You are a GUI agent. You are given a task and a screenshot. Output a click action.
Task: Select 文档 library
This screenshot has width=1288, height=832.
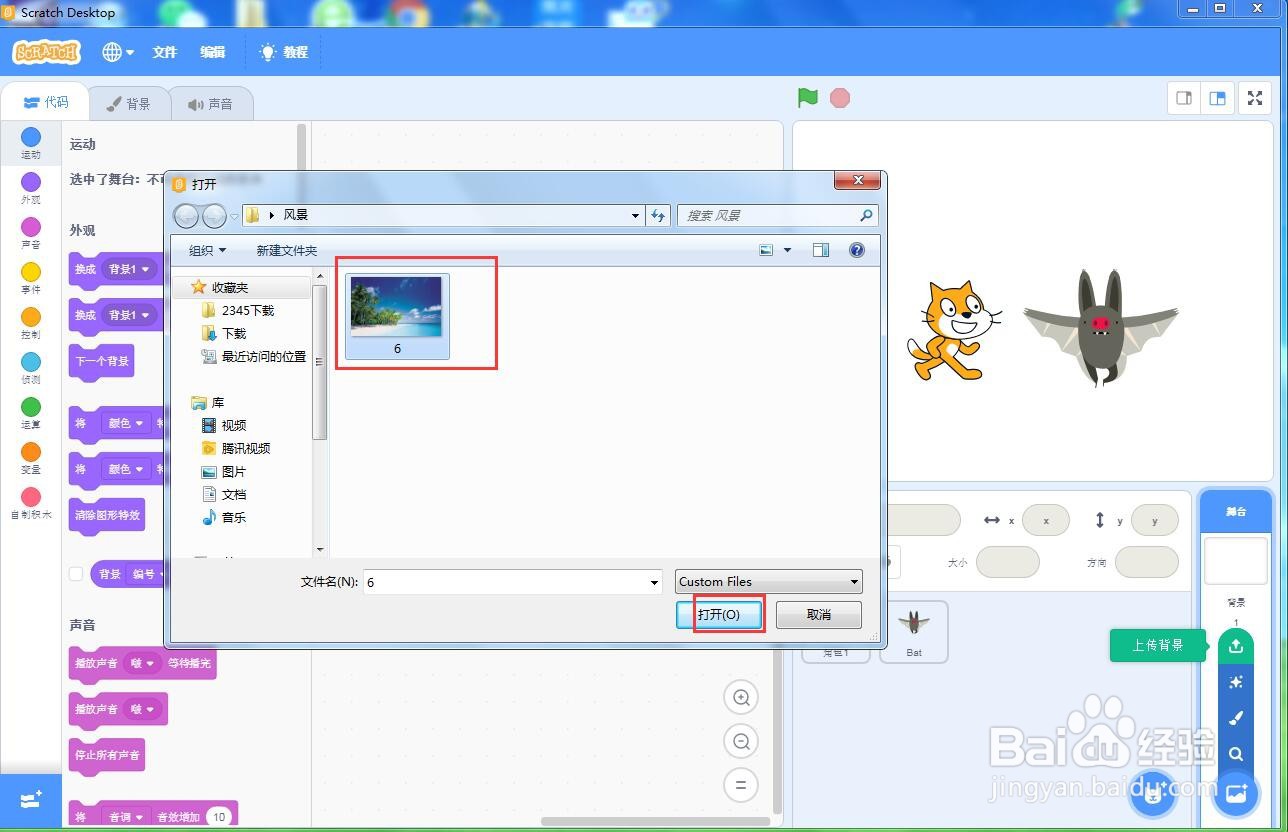tap(224, 494)
